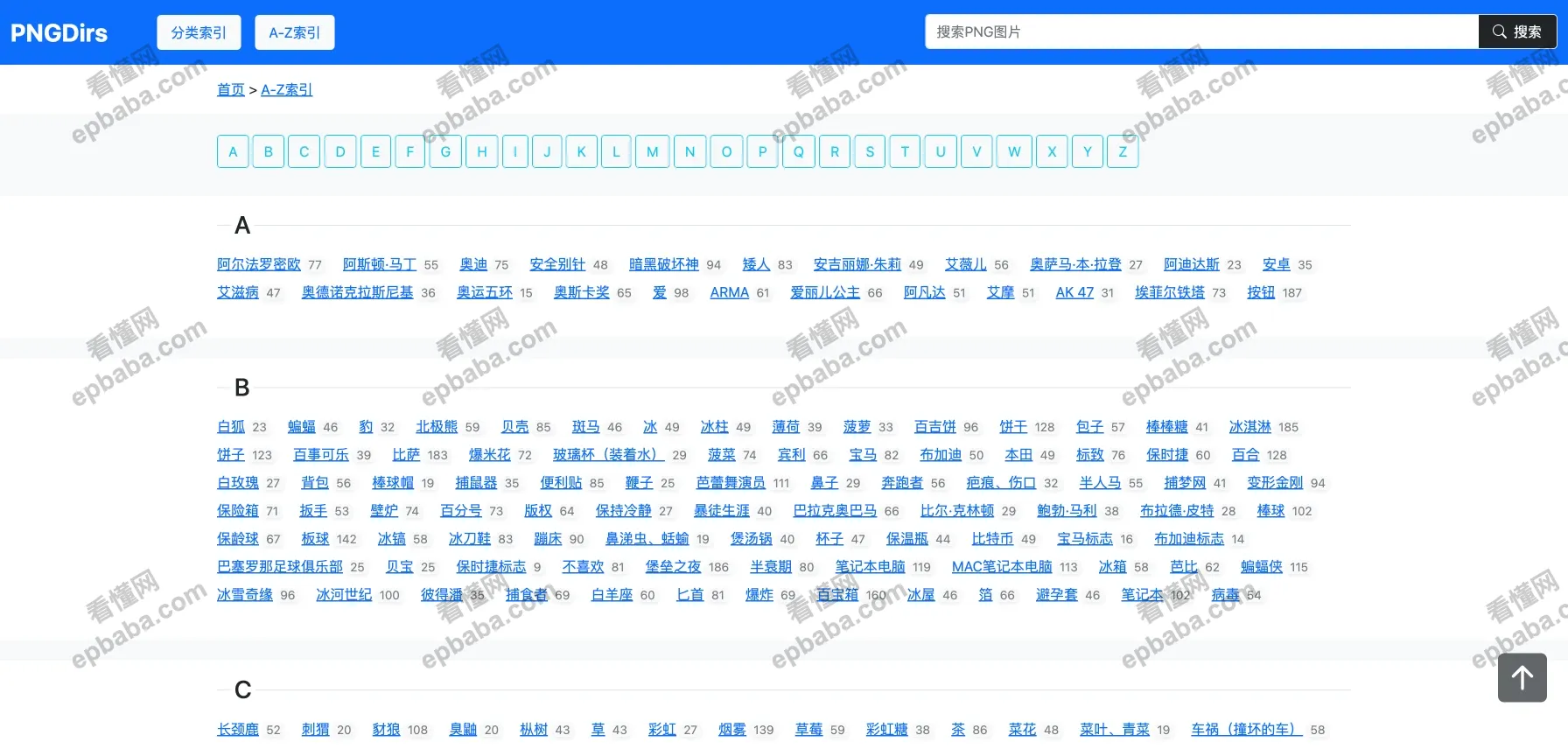Viewport: 1568px width, 749px height.
Task: Select letter H in alphabet bar
Action: (481, 151)
